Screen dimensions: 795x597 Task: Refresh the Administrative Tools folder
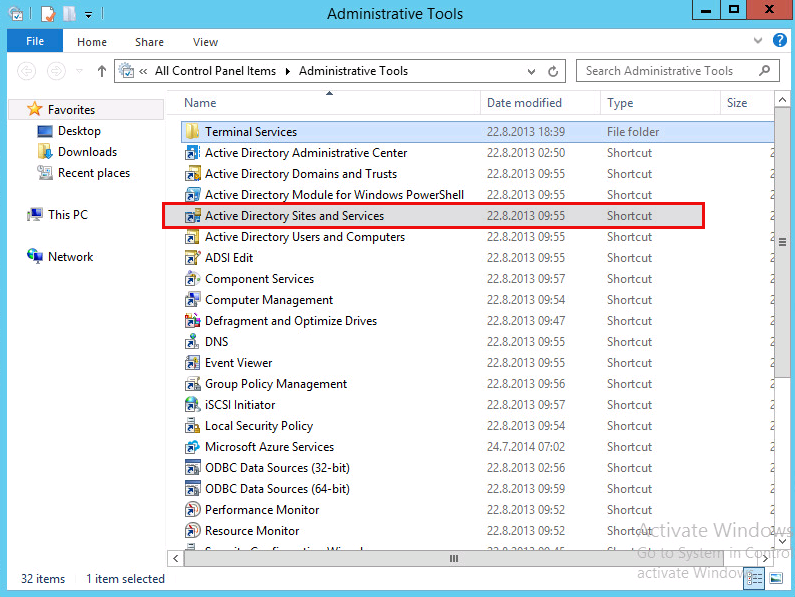coord(553,72)
